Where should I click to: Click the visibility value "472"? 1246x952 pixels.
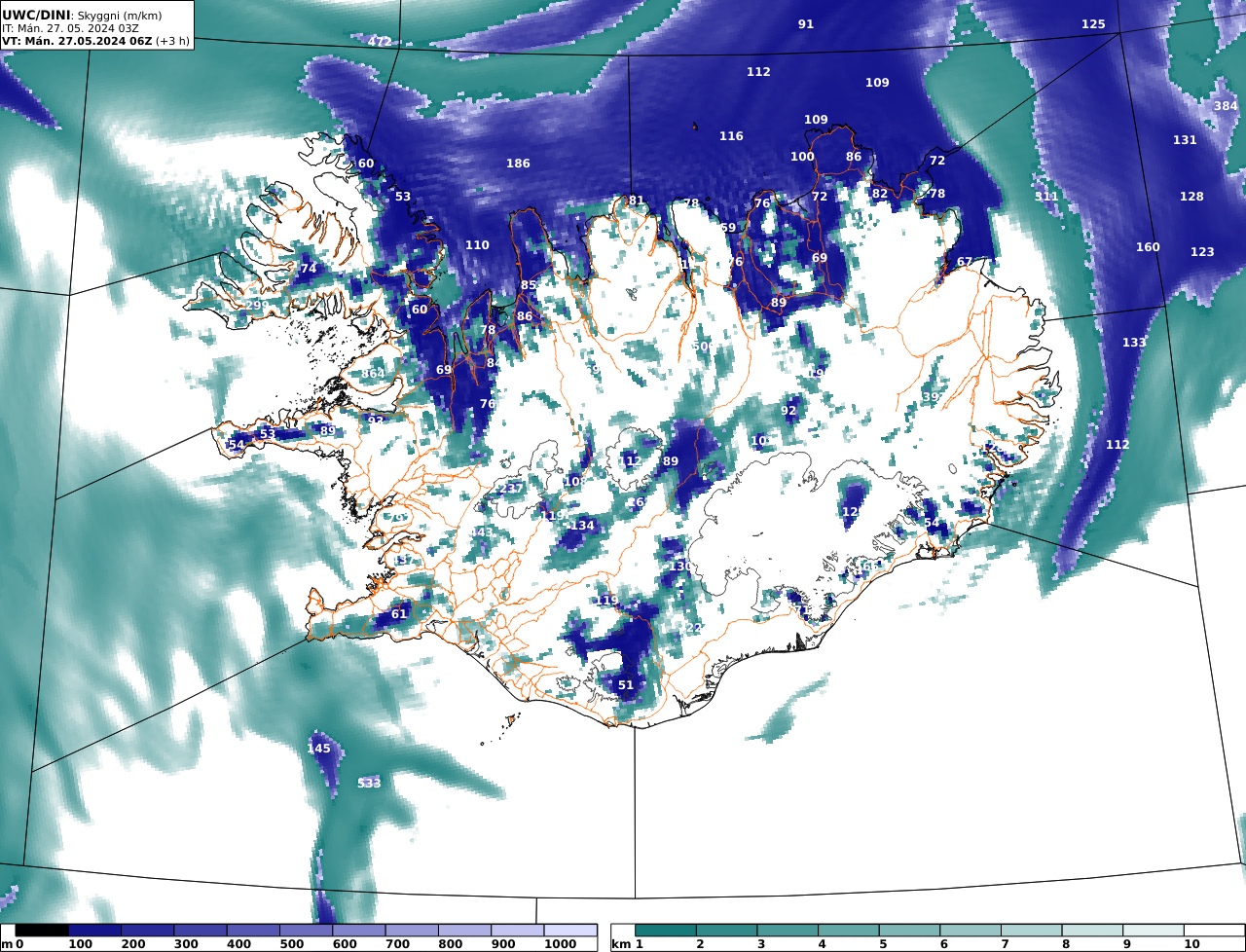pos(380,42)
